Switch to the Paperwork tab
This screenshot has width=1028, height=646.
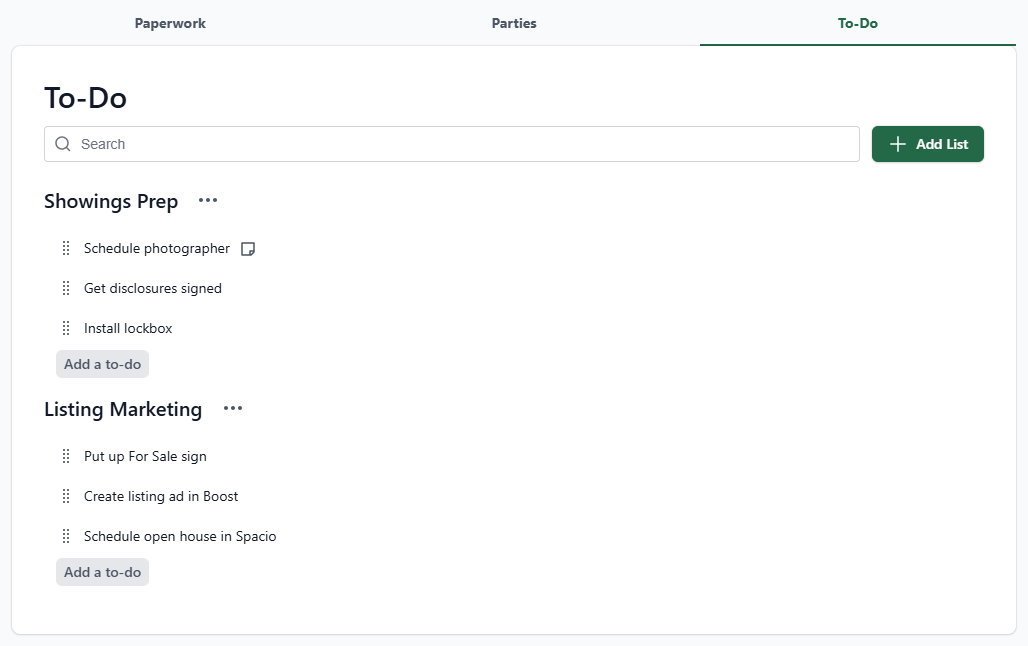170,23
